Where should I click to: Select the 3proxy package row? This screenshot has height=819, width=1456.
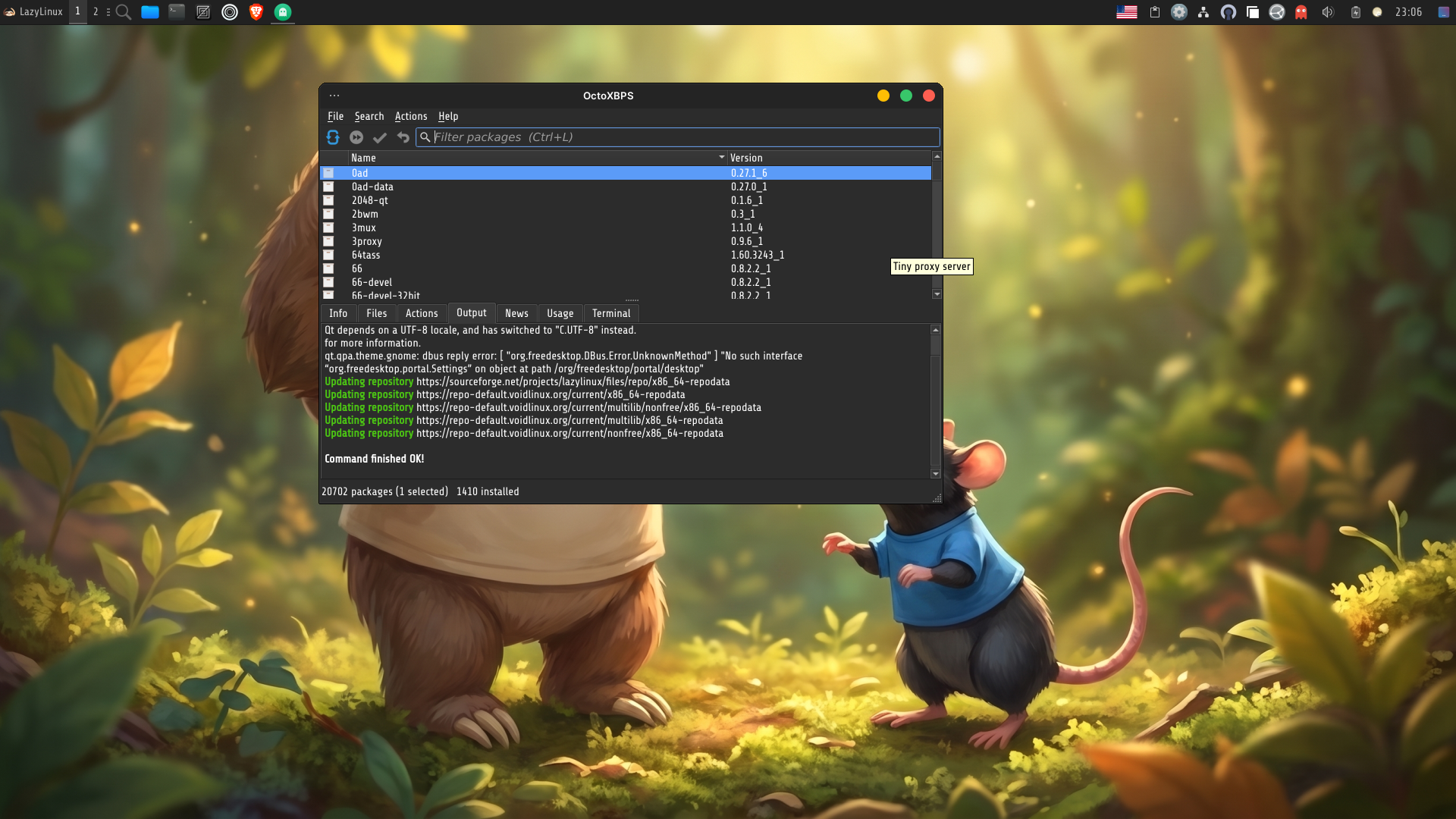point(626,241)
